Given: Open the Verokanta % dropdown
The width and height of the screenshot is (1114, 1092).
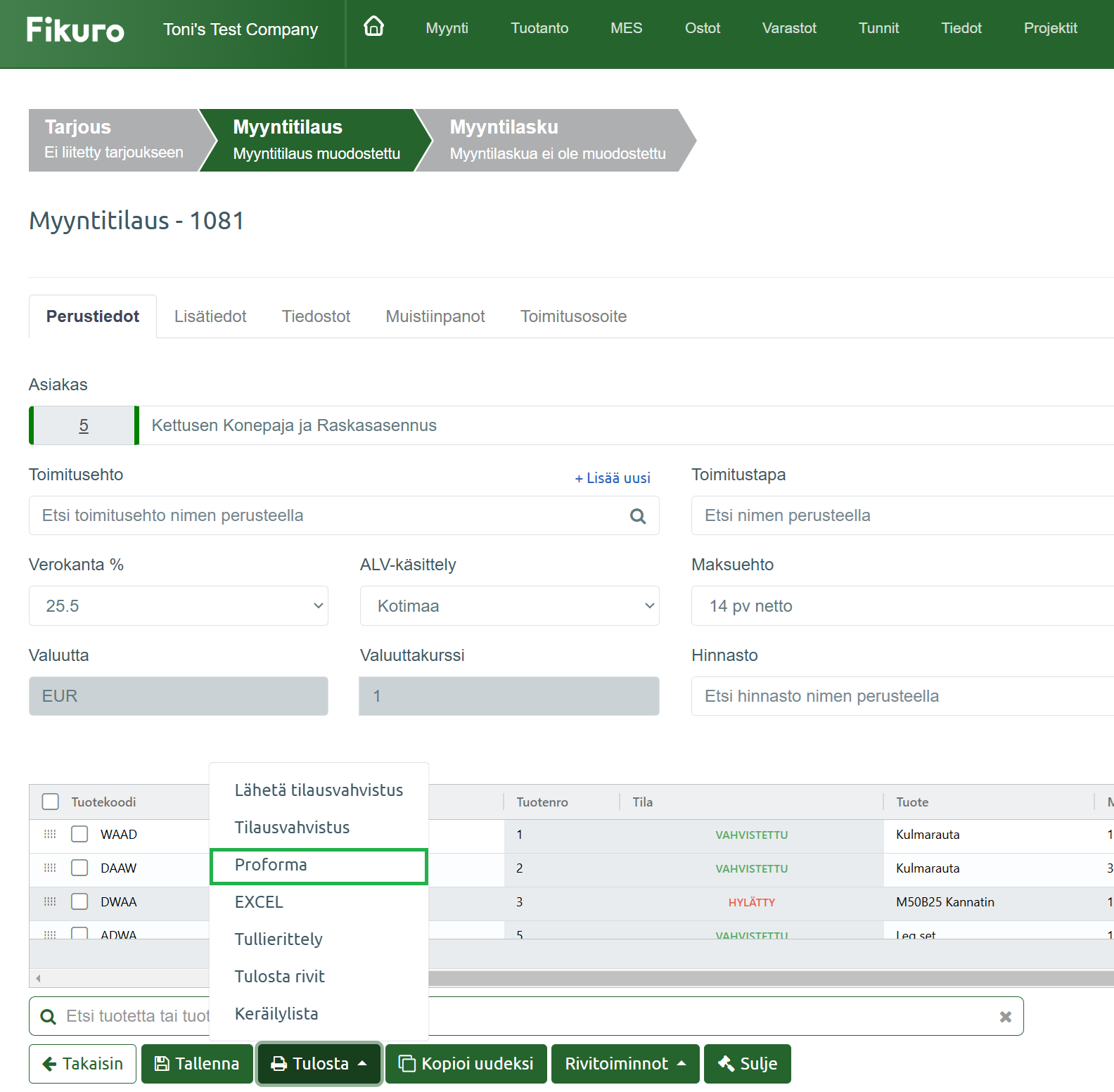Looking at the screenshot, I should coord(179,606).
